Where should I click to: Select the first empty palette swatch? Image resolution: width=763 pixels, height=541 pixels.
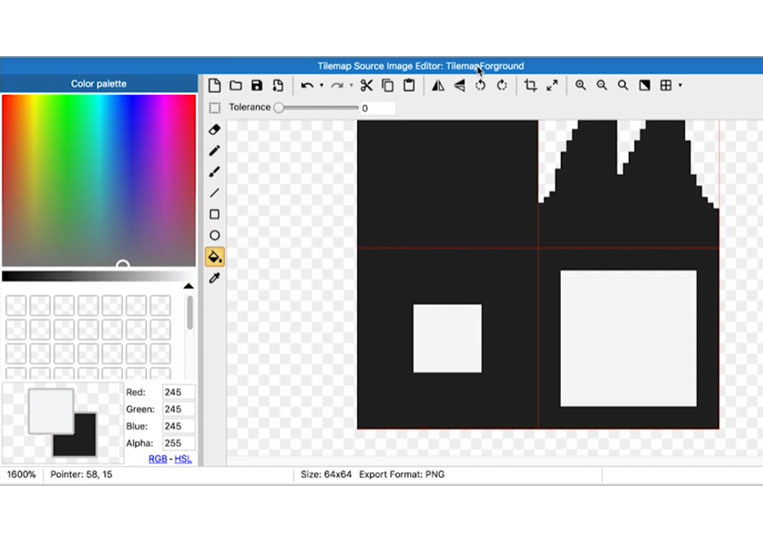tap(16, 306)
